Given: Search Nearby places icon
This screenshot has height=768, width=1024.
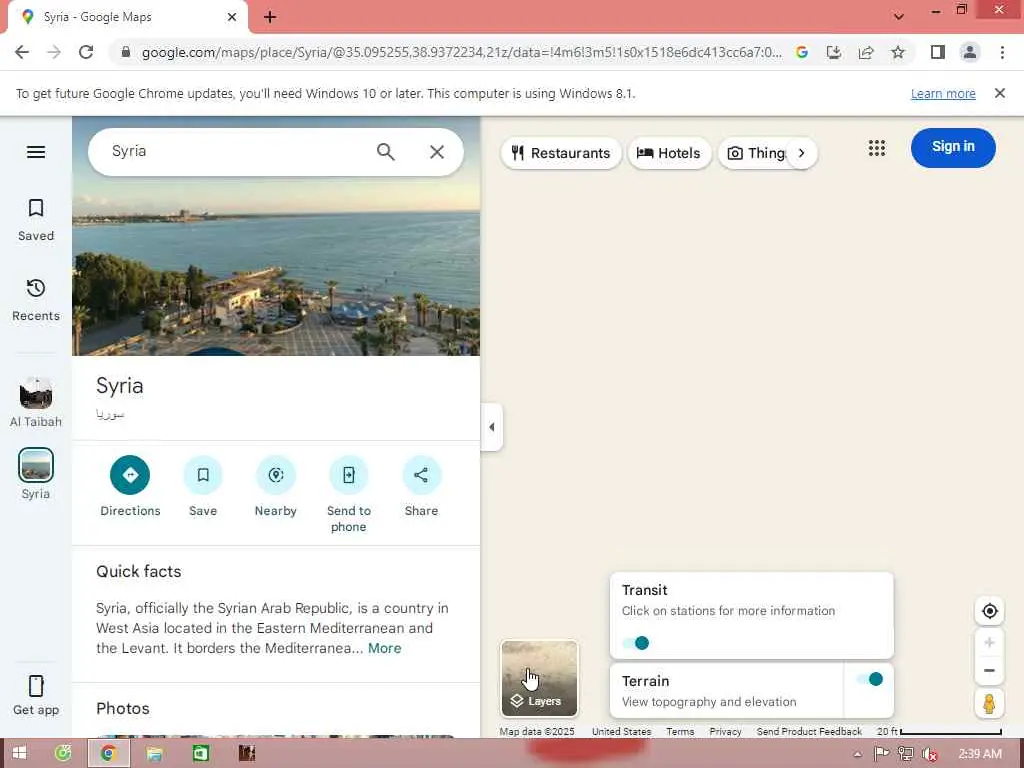Looking at the screenshot, I should point(276,475).
